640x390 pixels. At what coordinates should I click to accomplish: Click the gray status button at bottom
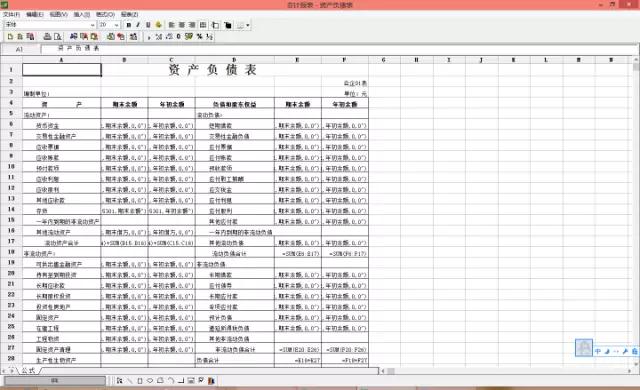[55, 381]
